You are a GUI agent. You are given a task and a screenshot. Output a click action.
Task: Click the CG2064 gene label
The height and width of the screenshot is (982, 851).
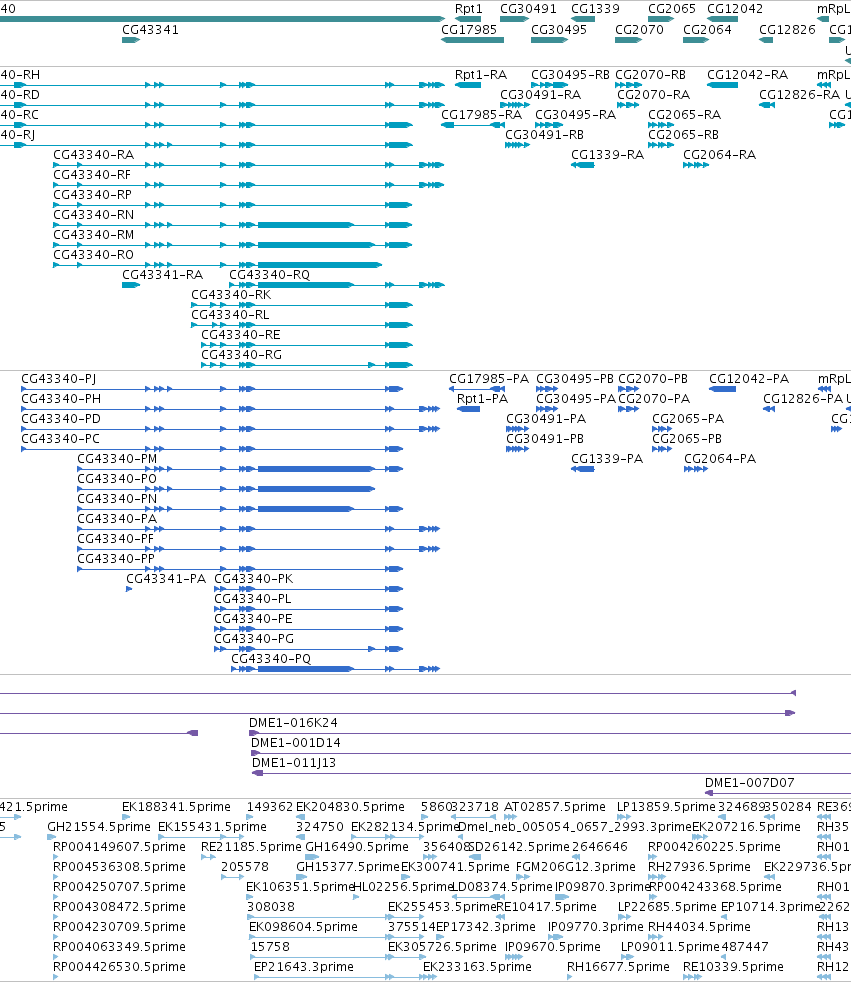707,29
